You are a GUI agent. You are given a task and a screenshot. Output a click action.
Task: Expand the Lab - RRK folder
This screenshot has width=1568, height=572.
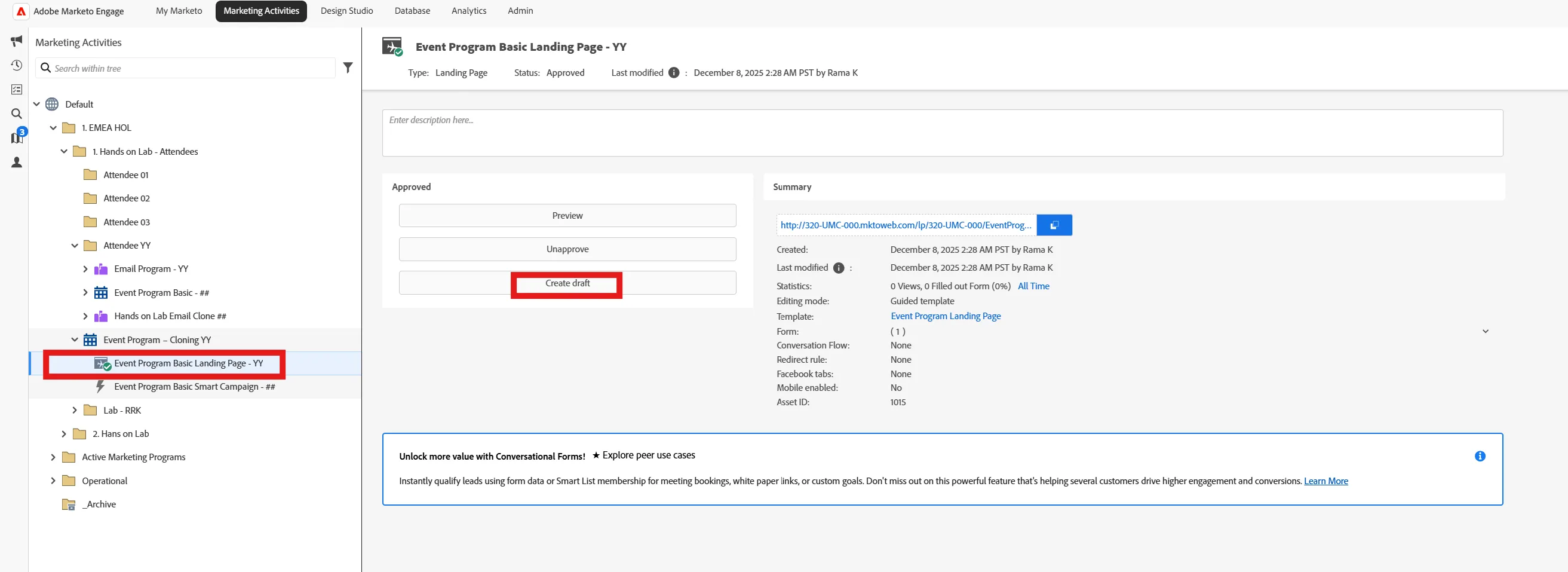pos(75,411)
